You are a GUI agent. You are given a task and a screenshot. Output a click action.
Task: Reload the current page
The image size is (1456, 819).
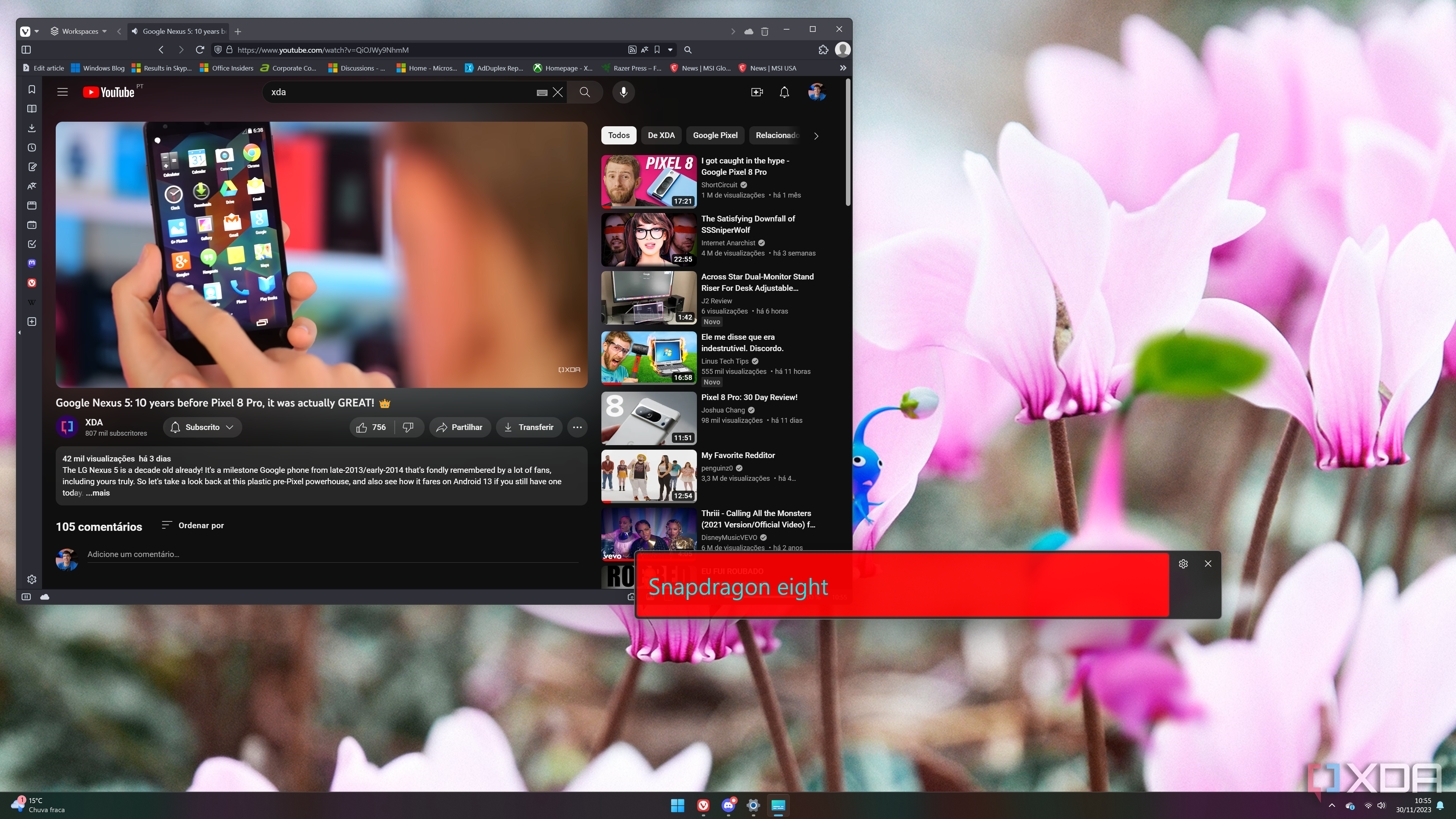pyautogui.click(x=199, y=50)
